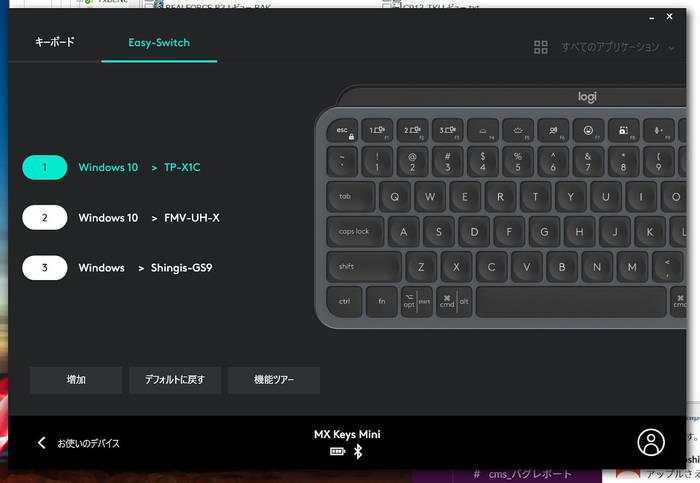
Task: Click the Bluetooth connection icon
Action: click(358, 452)
